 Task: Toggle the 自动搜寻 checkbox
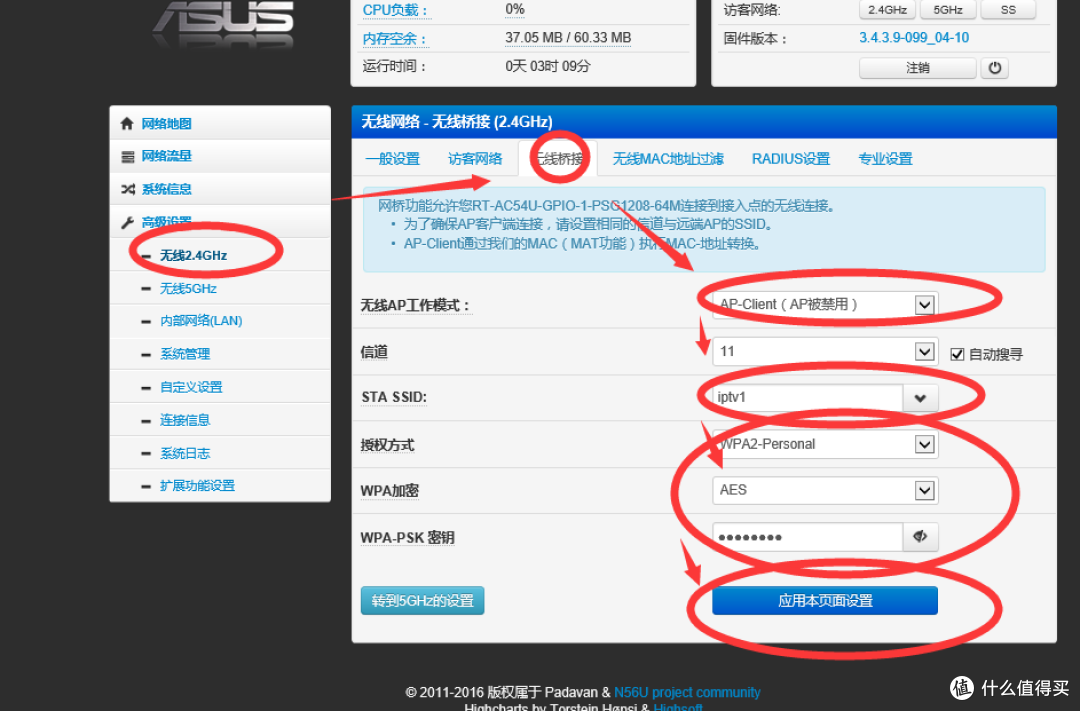coord(957,354)
